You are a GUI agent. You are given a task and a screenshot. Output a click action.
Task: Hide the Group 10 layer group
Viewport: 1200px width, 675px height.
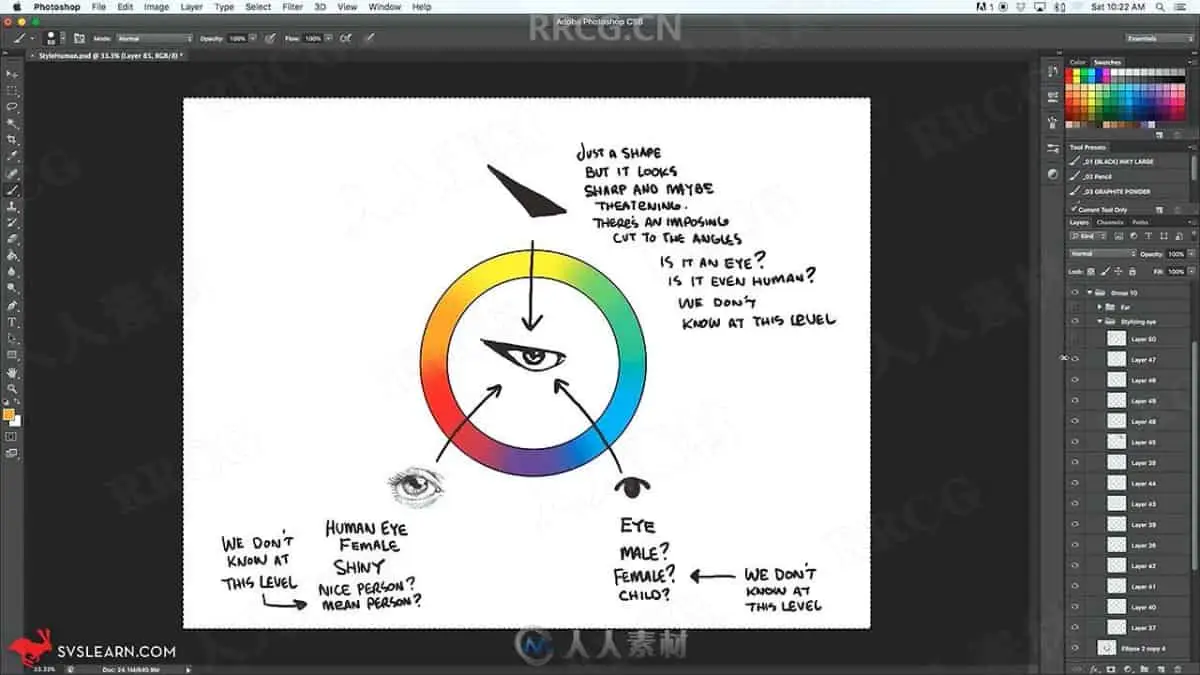click(x=1075, y=292)
